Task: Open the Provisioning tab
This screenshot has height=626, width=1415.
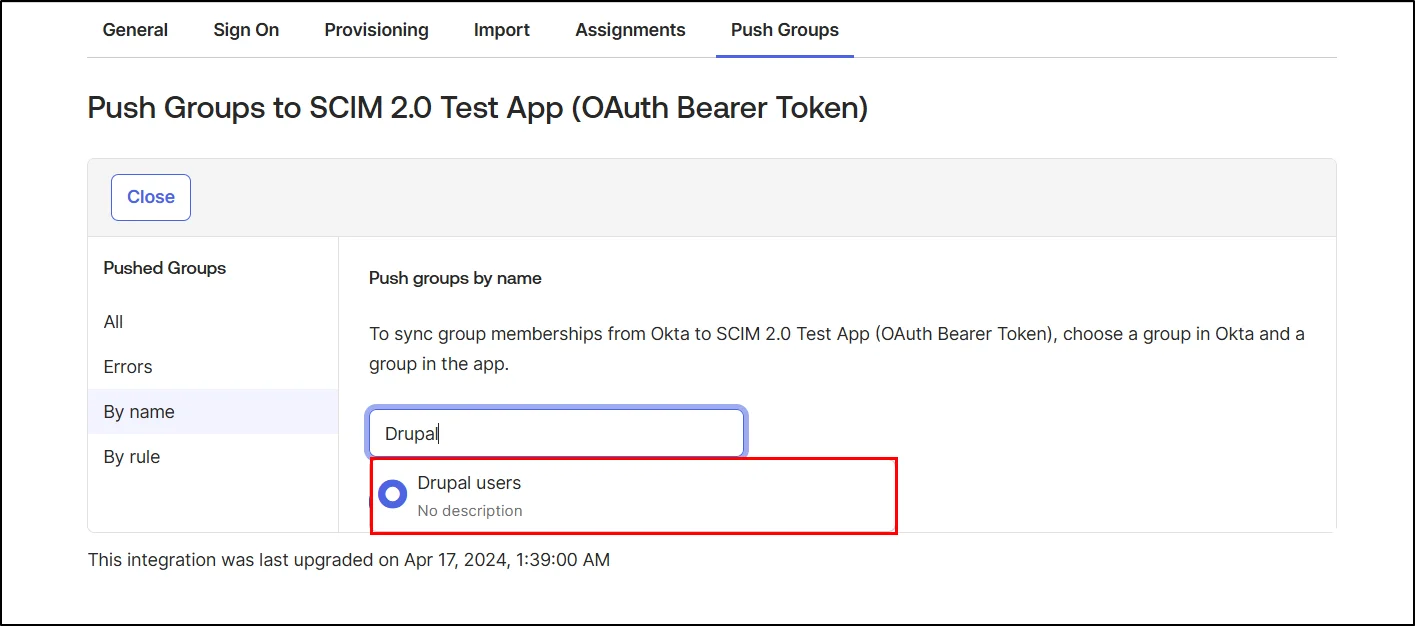Action: click(376, 30)
